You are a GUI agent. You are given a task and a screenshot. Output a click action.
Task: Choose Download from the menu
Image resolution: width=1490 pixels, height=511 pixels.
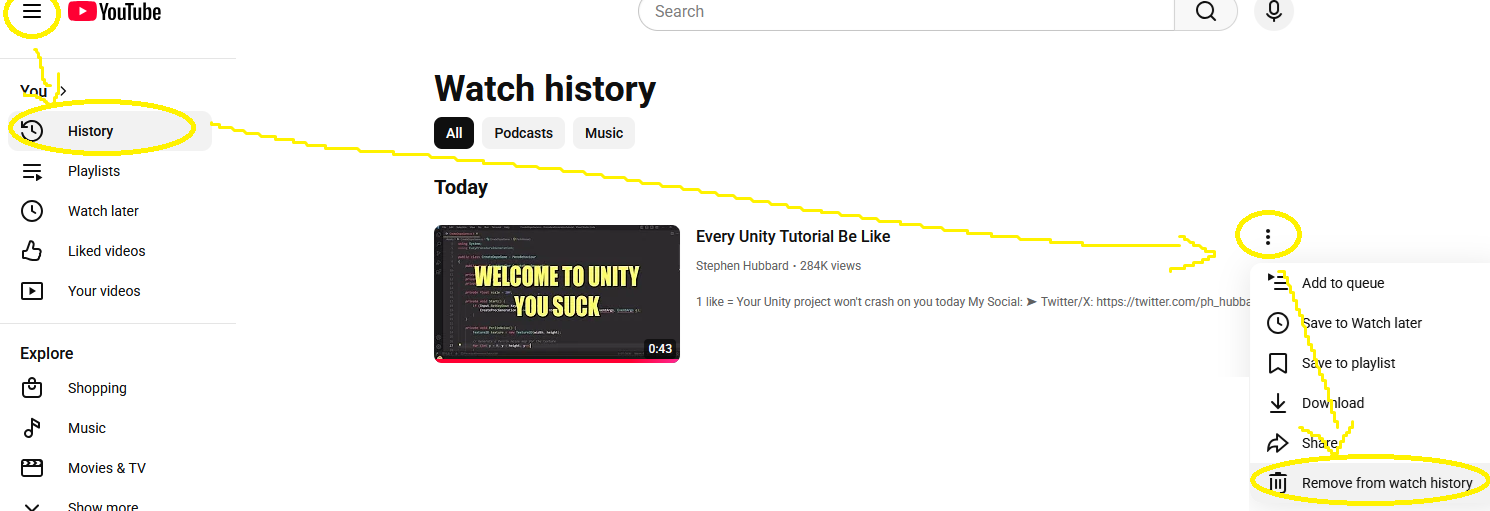click(x=1370, y=403)
